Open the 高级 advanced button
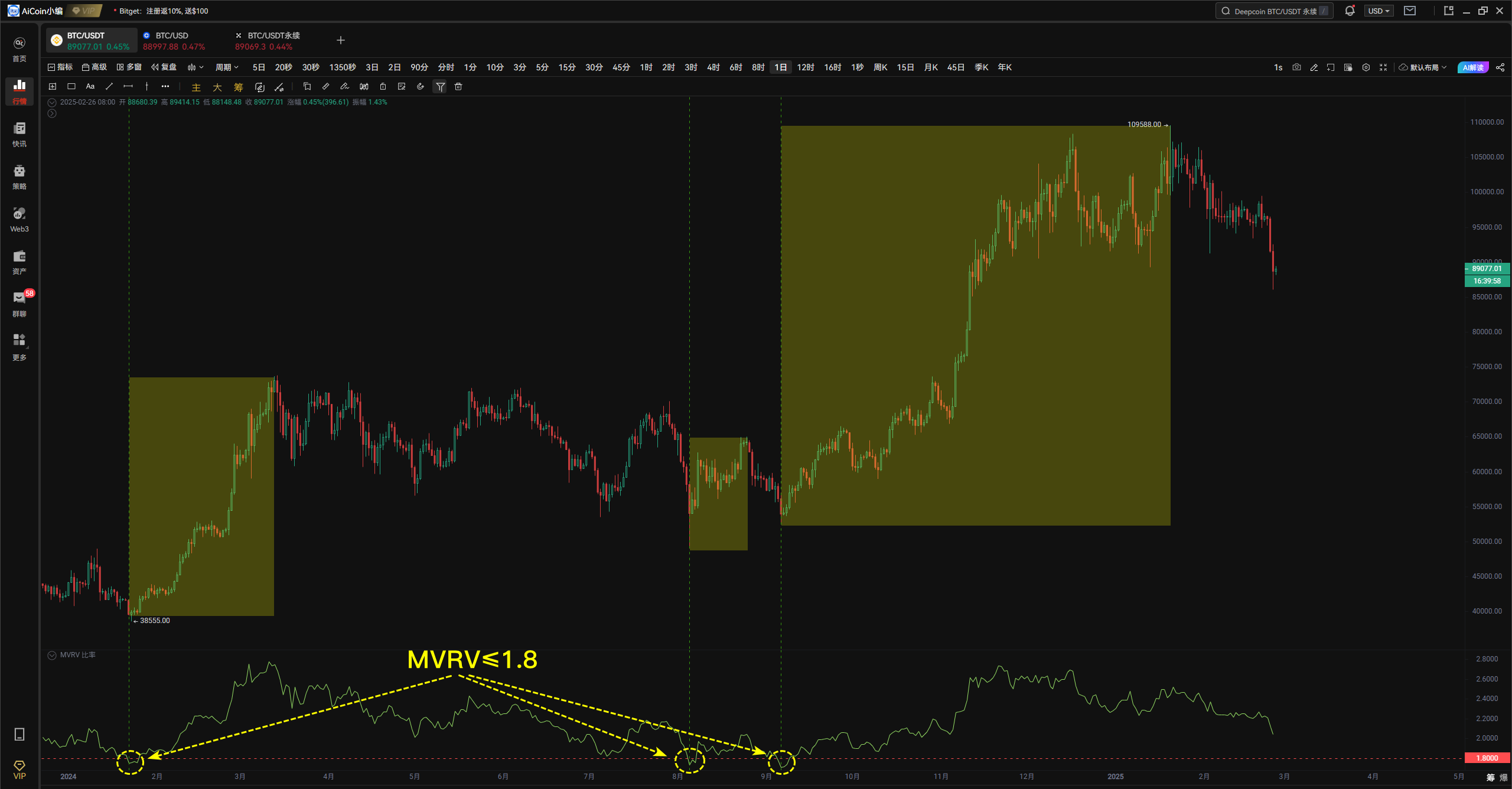The image size is (1512, 789). [x=94, y=67]
